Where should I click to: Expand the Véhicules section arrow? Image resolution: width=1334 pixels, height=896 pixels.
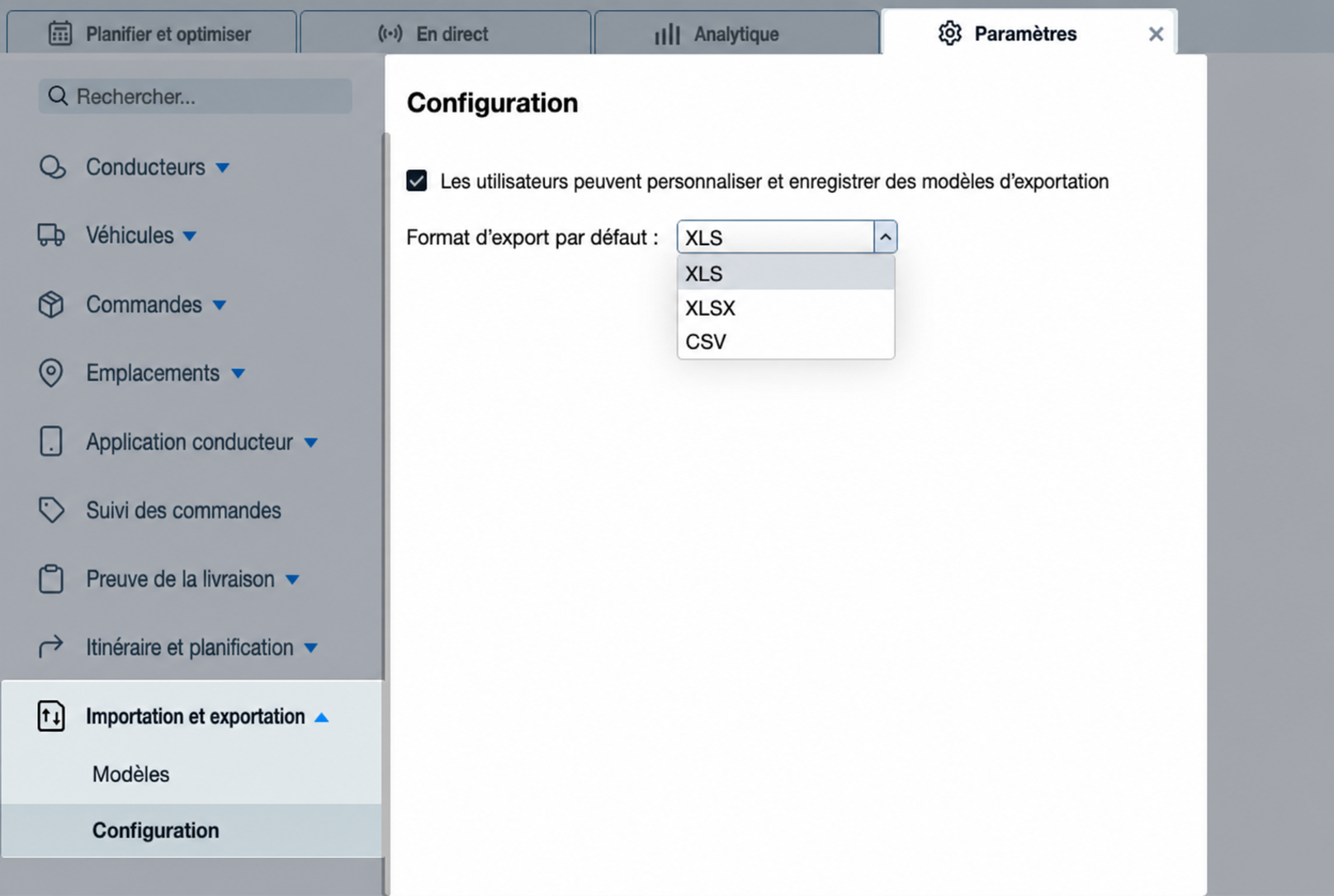190,237
